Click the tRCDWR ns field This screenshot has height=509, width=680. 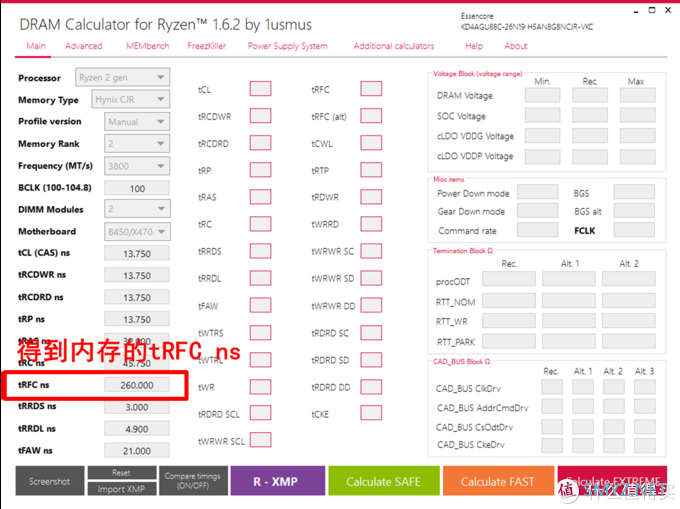coord(137,275)
